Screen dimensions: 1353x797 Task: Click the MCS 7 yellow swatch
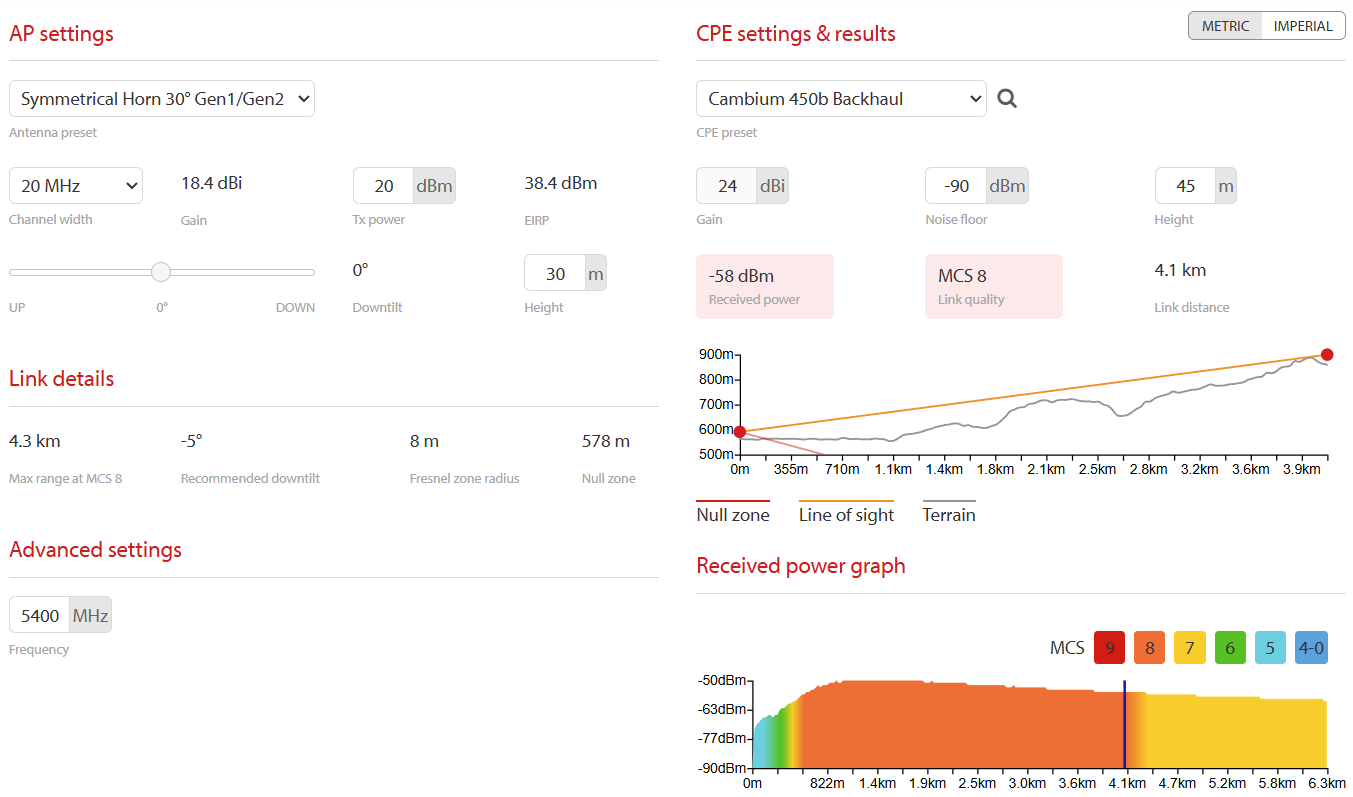pos(1190,647)
